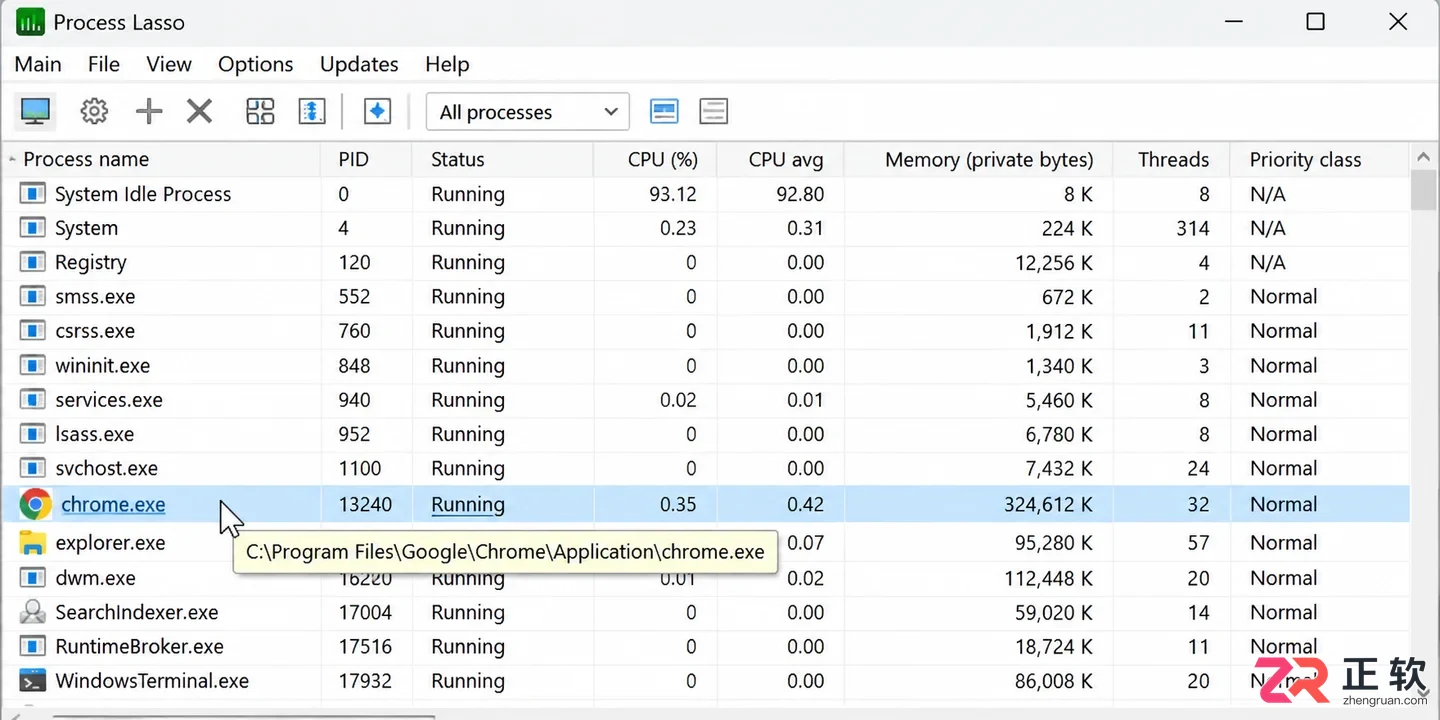1440x720 pixels.
Task: Click the icon beside Registry
Action: (x=33, y=263)
